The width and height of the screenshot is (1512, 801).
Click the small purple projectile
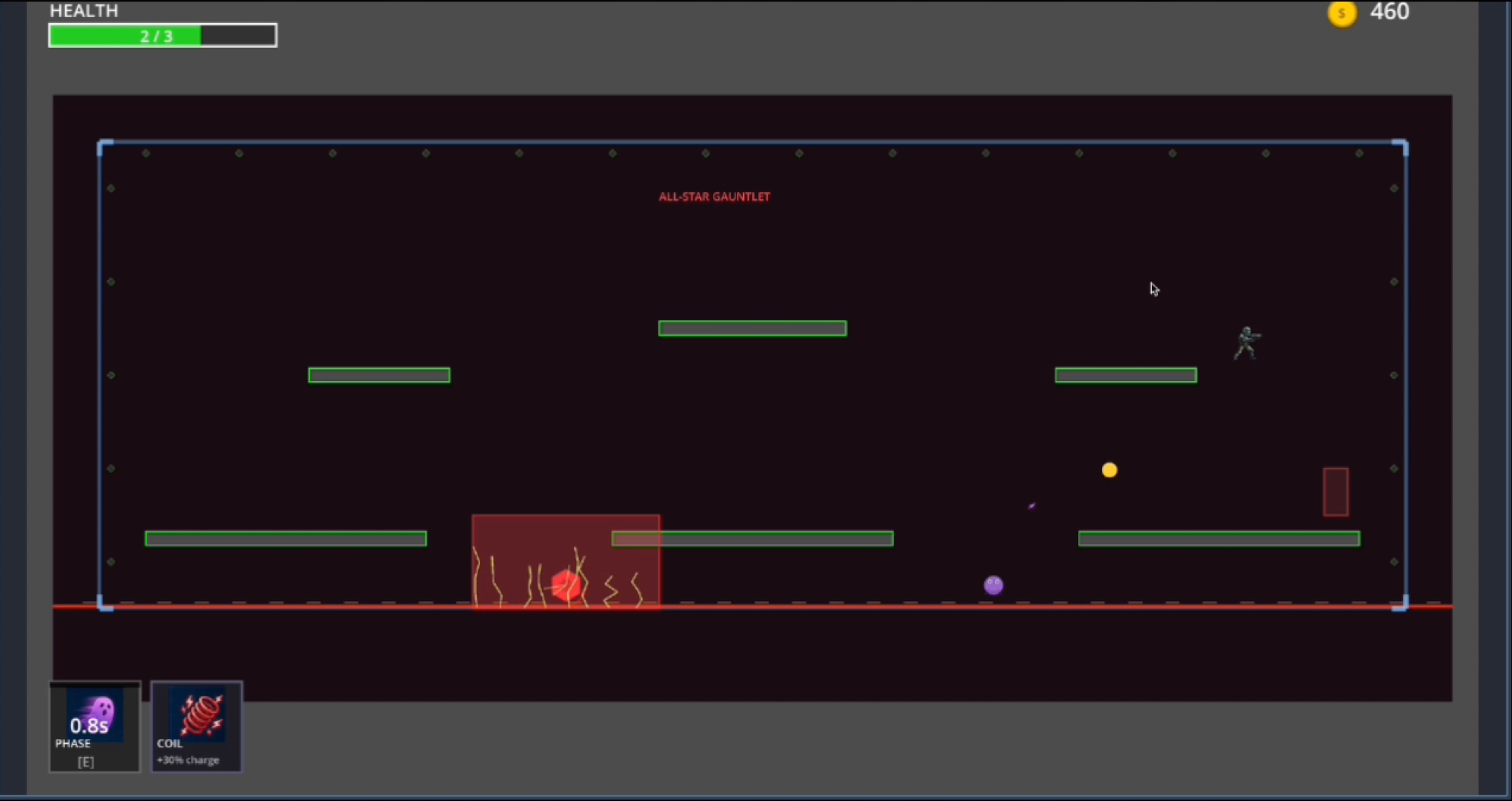(x=1031, y=506)
